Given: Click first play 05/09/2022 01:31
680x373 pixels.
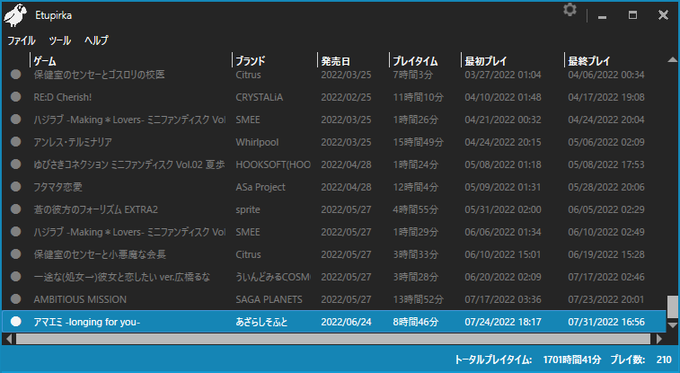Looking at the screenshot, I should pyautogui.click(x=503, y=187).
